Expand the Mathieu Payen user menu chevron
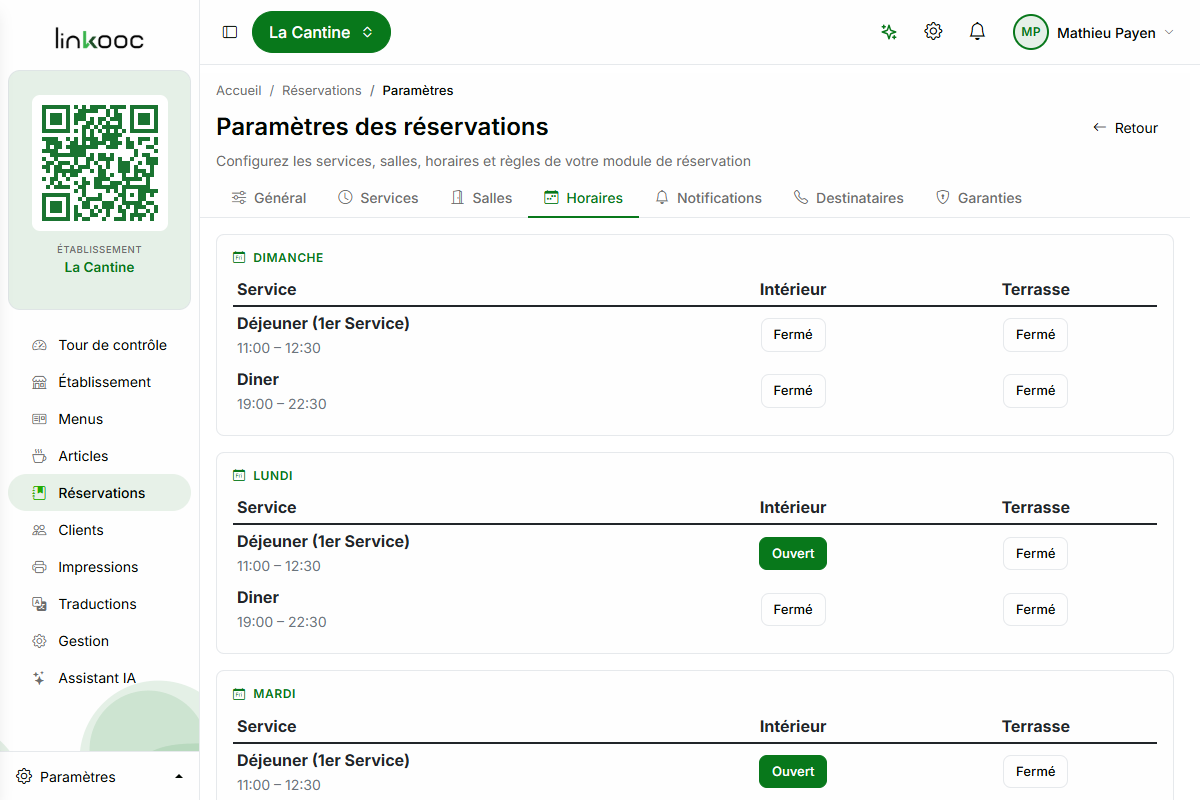1200x800 pixels. pos(1169,33)
